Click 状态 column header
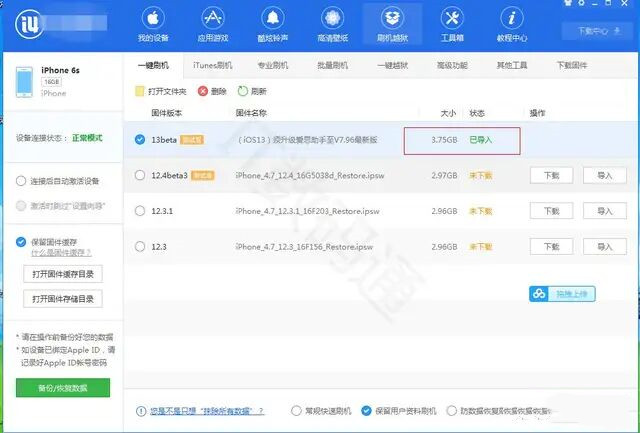Viewport: 640px width, 433px height. (477, 113)
